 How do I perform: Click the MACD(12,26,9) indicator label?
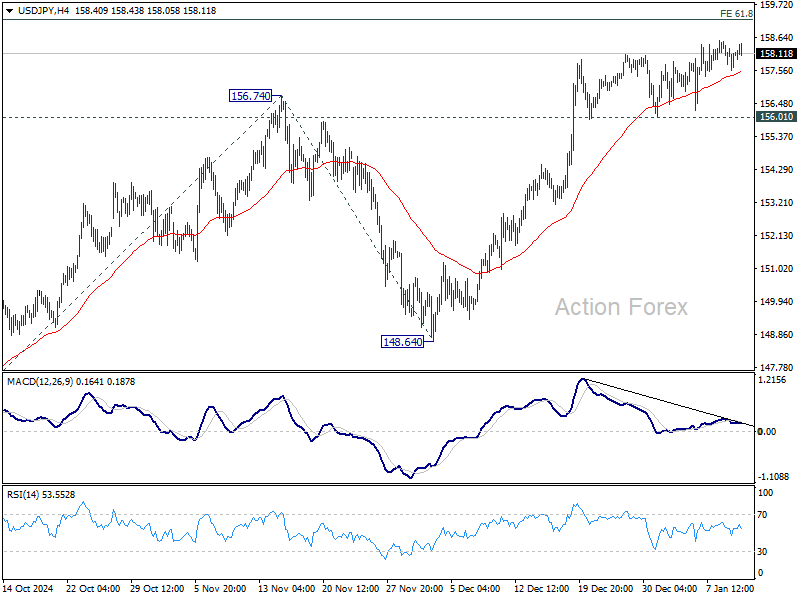[x=40, y=382]
